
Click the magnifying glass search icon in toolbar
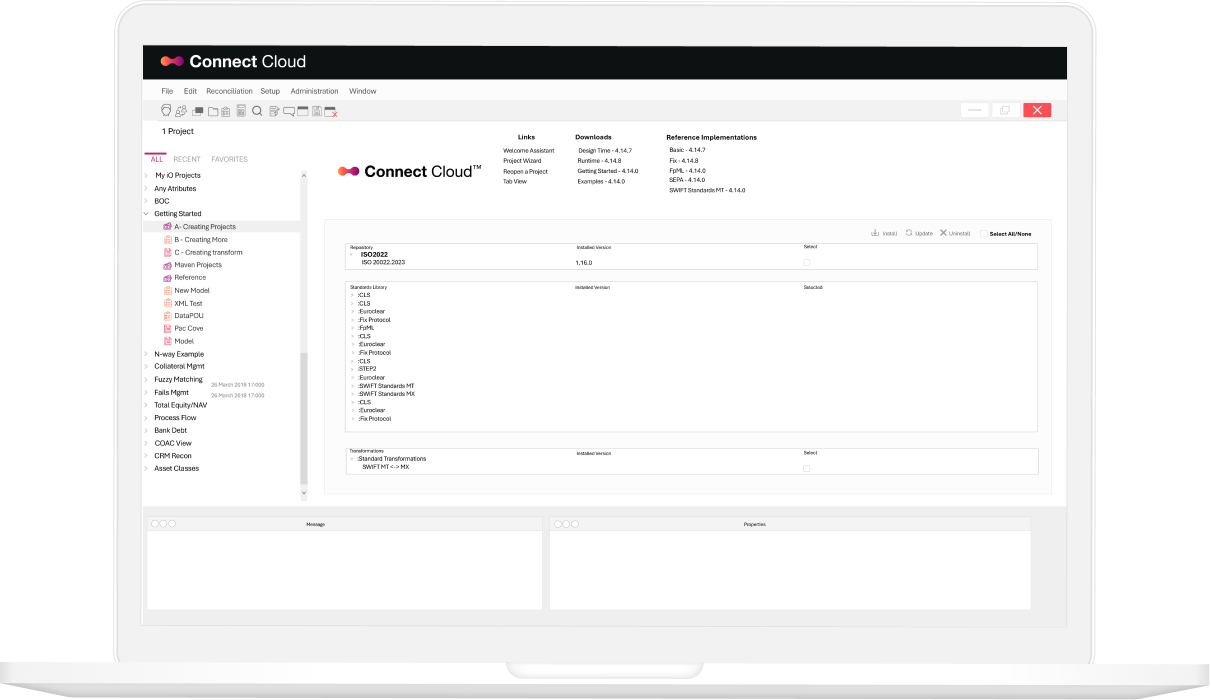tap(257, 111)
